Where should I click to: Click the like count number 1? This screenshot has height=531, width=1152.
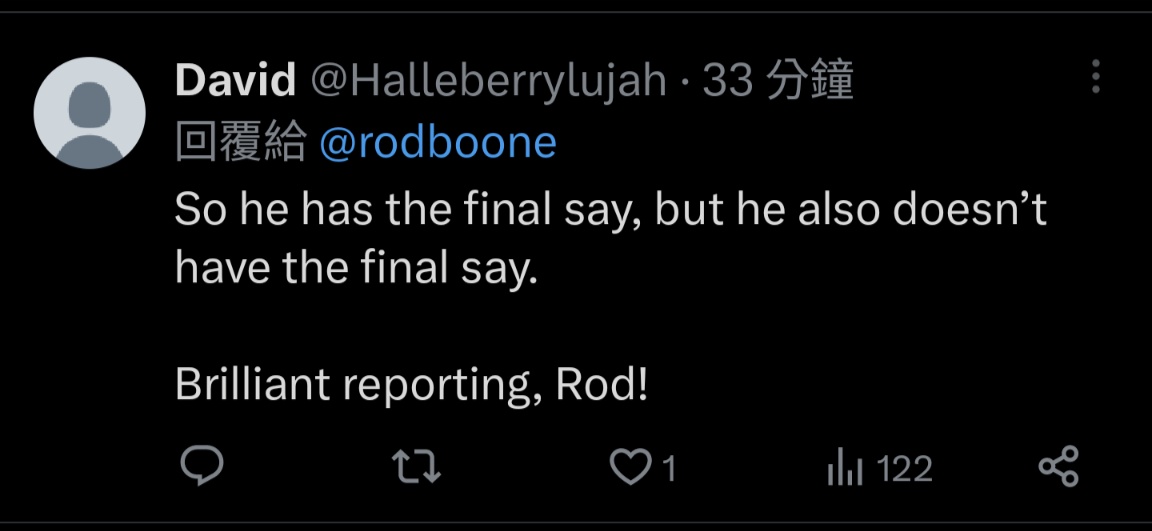click(669, 468)
